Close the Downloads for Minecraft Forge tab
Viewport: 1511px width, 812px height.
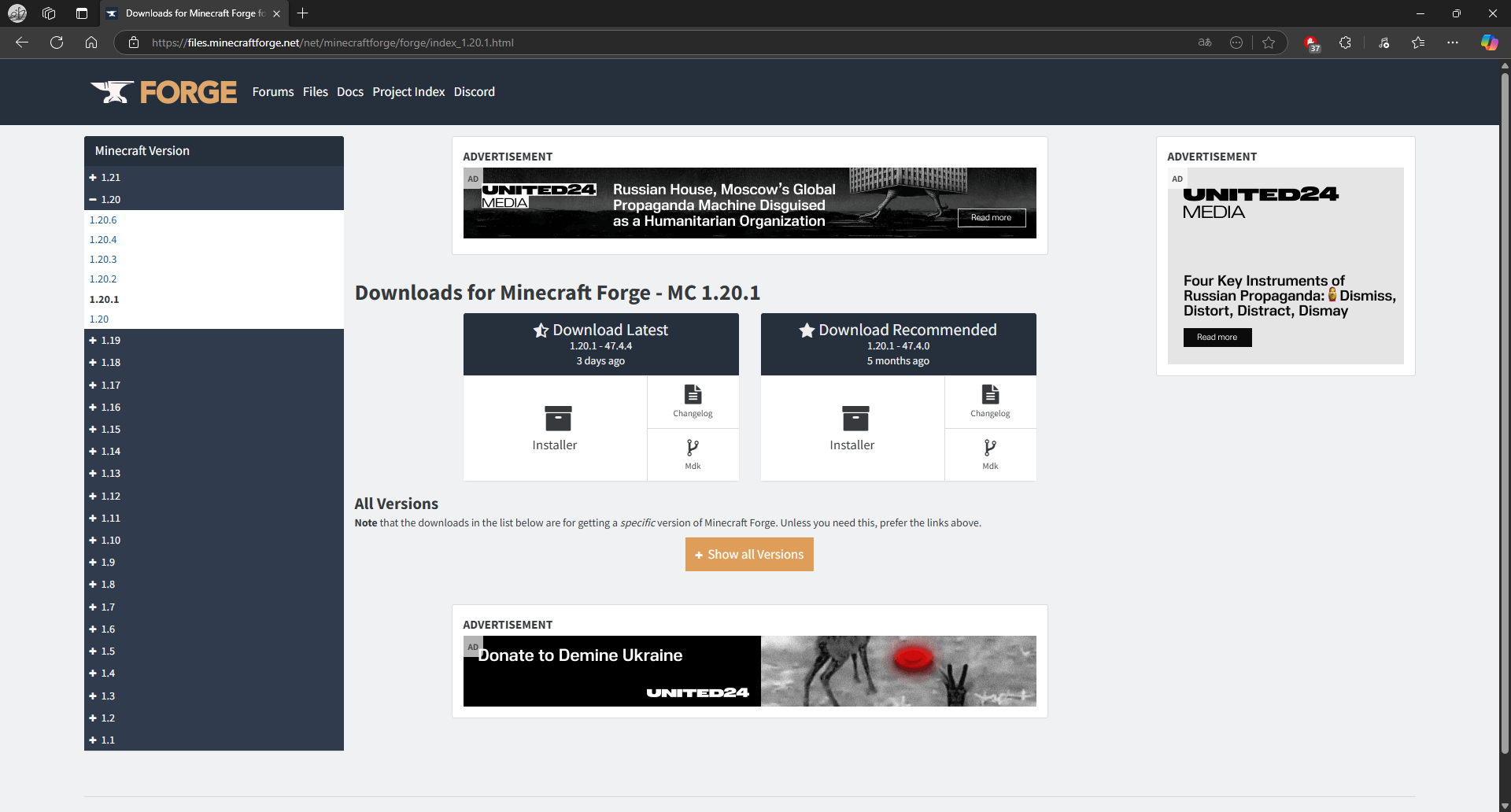[276, 13]
